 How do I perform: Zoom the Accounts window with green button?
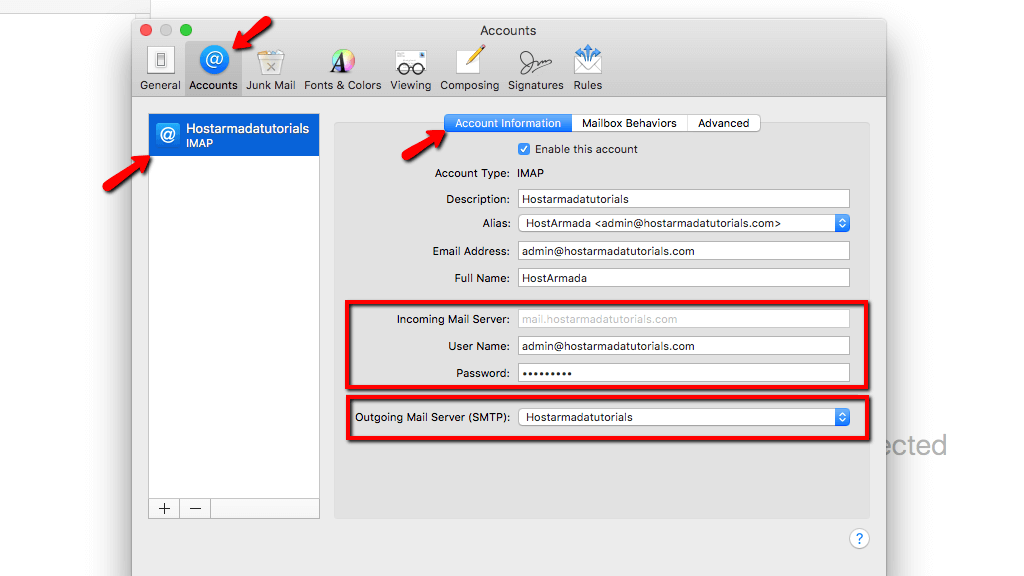point(186,30)
